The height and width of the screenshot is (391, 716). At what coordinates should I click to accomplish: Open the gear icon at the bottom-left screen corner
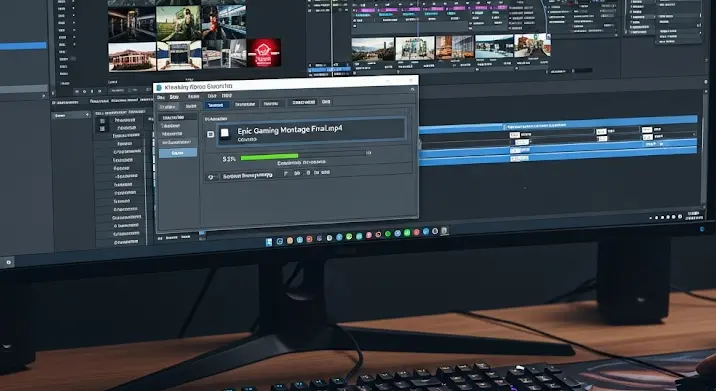(x=8, y=262)
